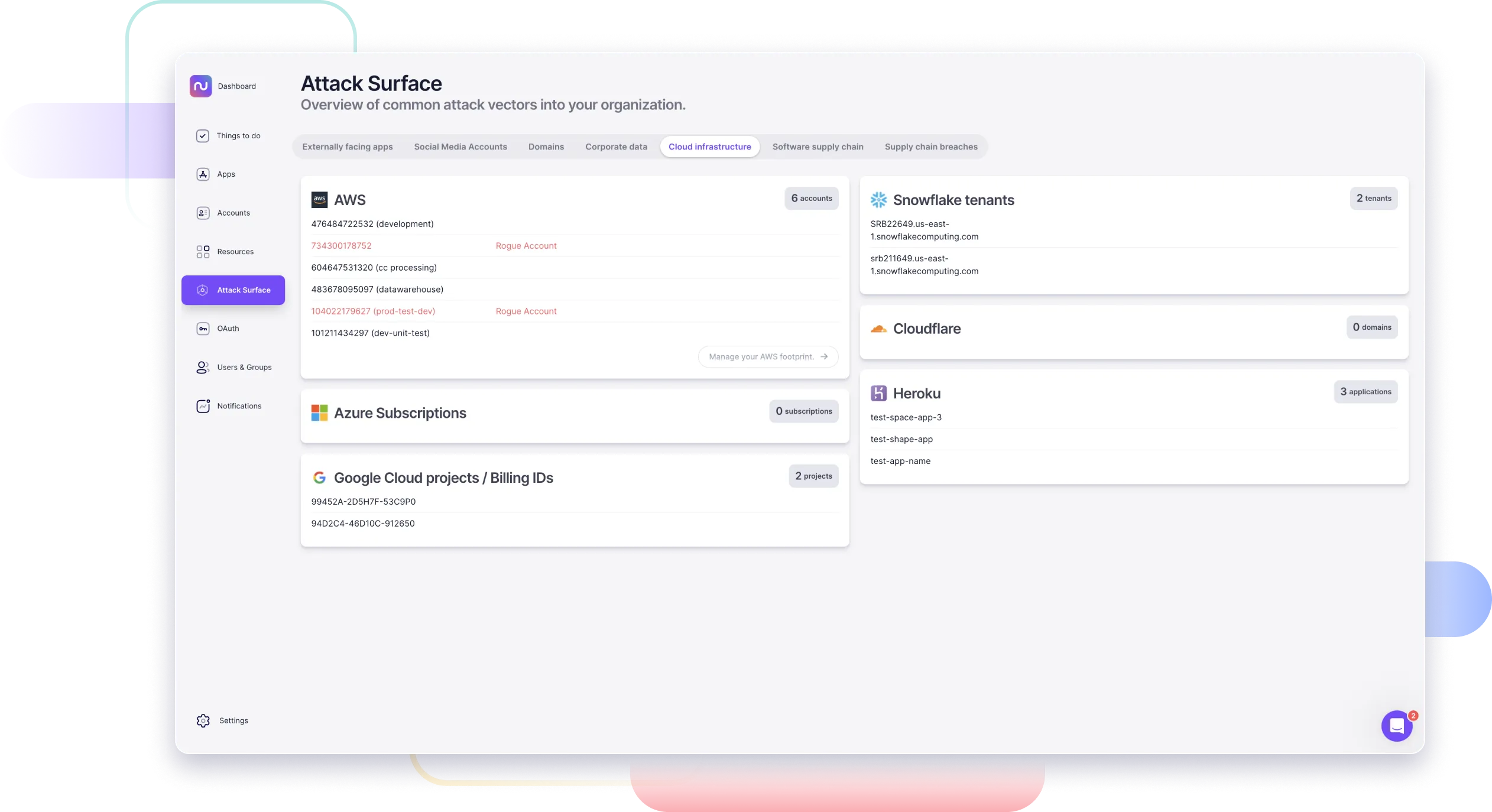The height and width of the screenshot is (812, 1492).
Task: Click the Rogue Account label for 734300178752
Action: (526, 245)
